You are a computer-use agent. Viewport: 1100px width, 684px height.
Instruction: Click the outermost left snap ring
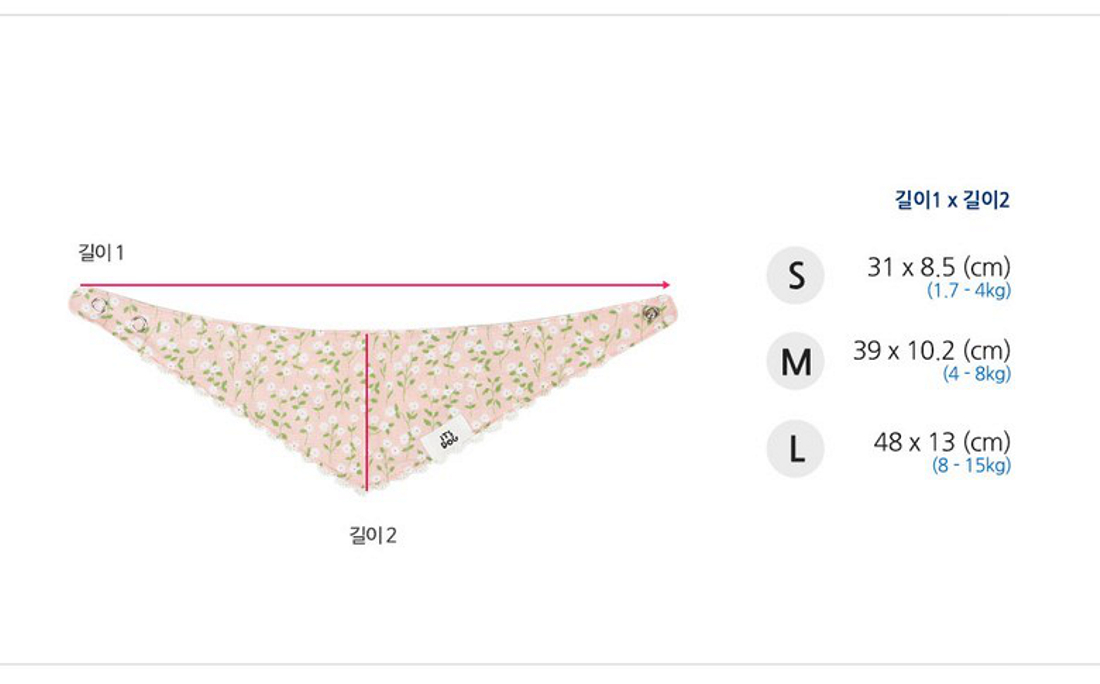98,305
